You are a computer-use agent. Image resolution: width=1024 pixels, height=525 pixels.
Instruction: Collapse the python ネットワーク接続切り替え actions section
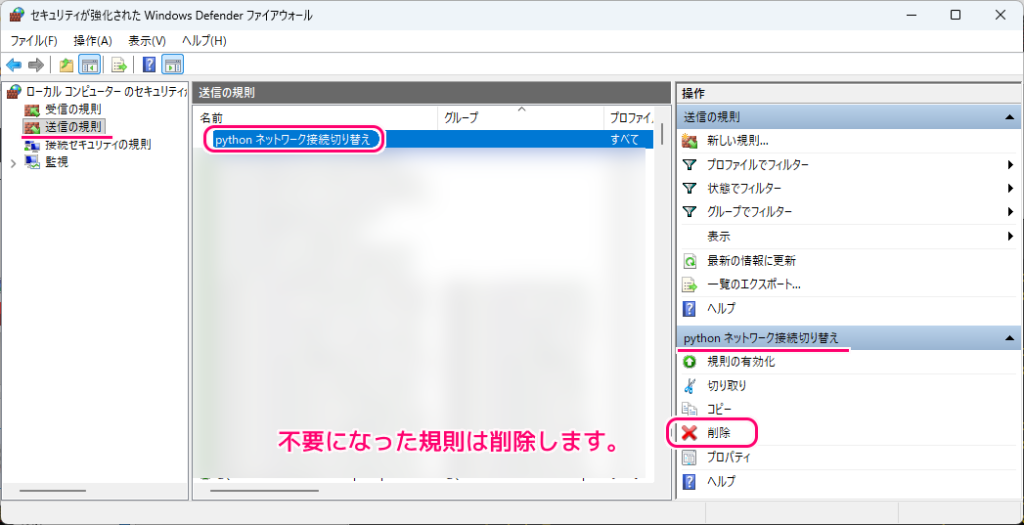[1009, 338]
